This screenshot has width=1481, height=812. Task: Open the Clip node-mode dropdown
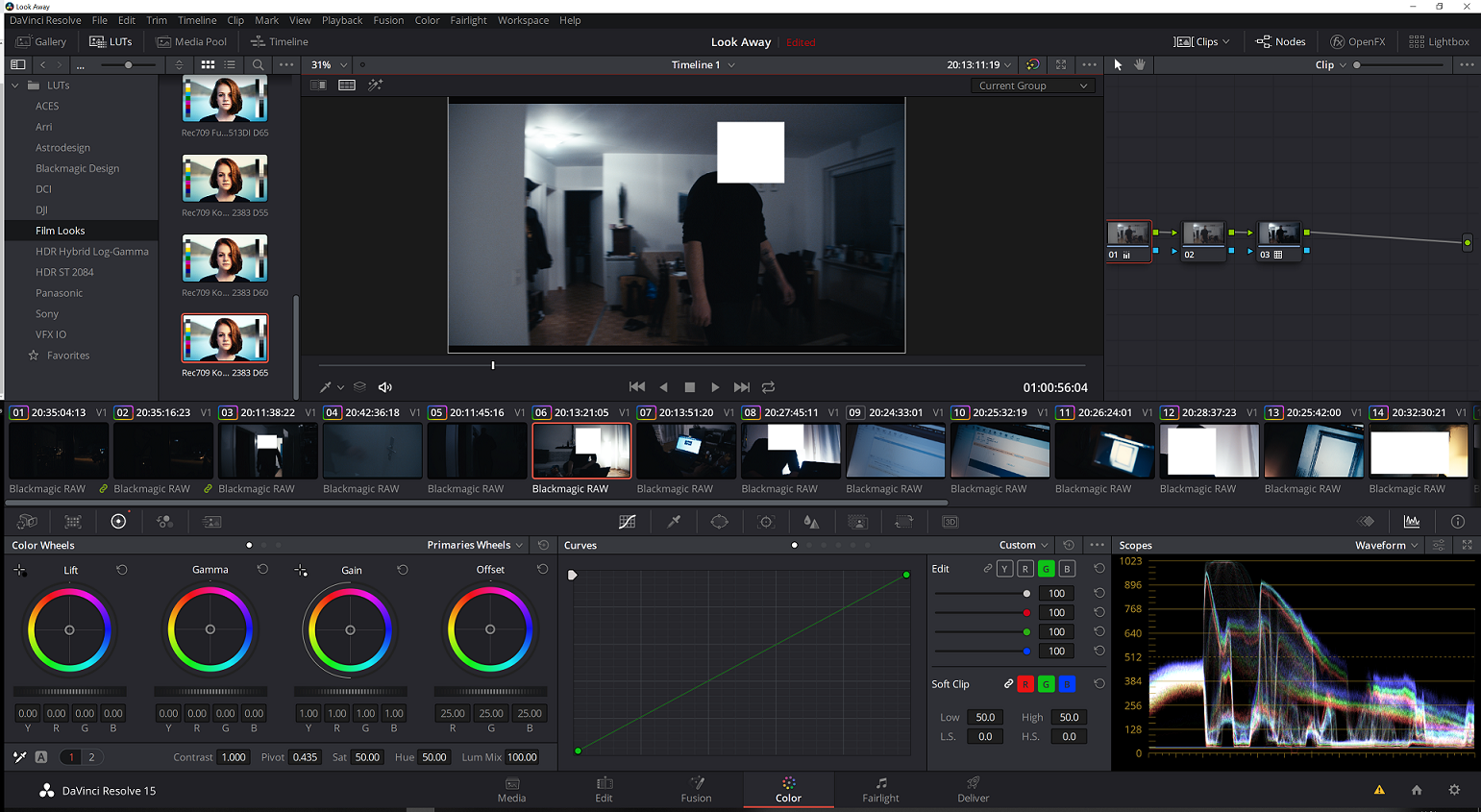click(1330, 64)
